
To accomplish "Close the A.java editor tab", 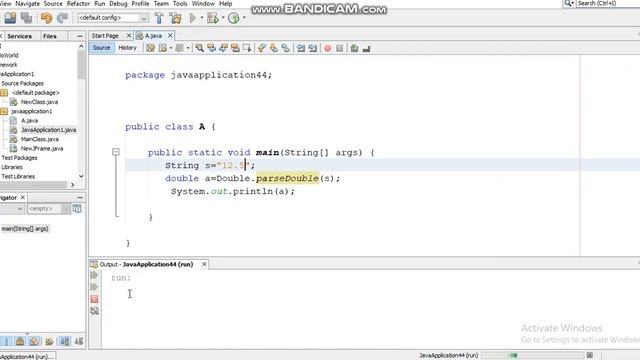I will pos(171,36).
